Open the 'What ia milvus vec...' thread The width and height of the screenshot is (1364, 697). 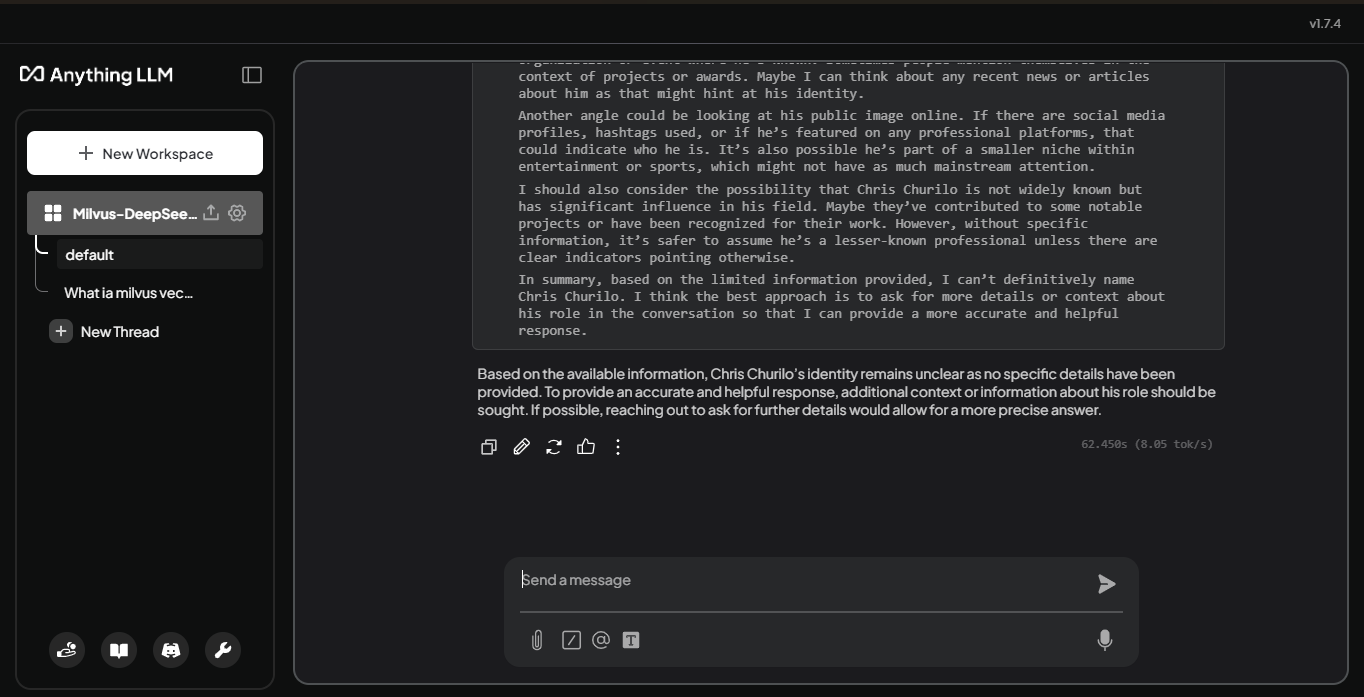point(129,293)
